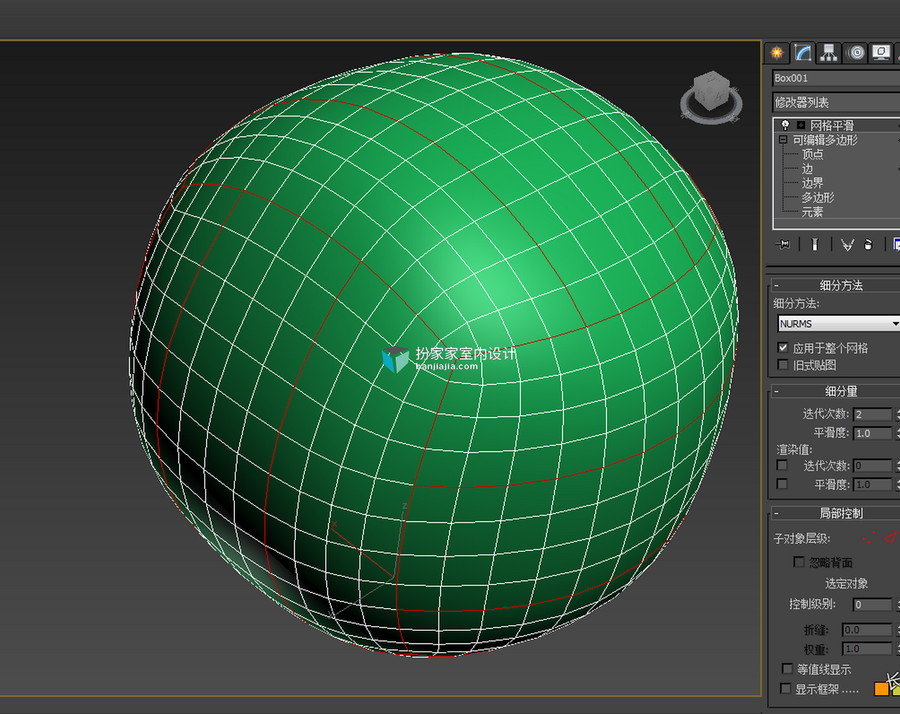Screen dimensions: 900x714
Task: Click the Pin Stack icon
Action: pyautogui.click(x=782, y=245)
